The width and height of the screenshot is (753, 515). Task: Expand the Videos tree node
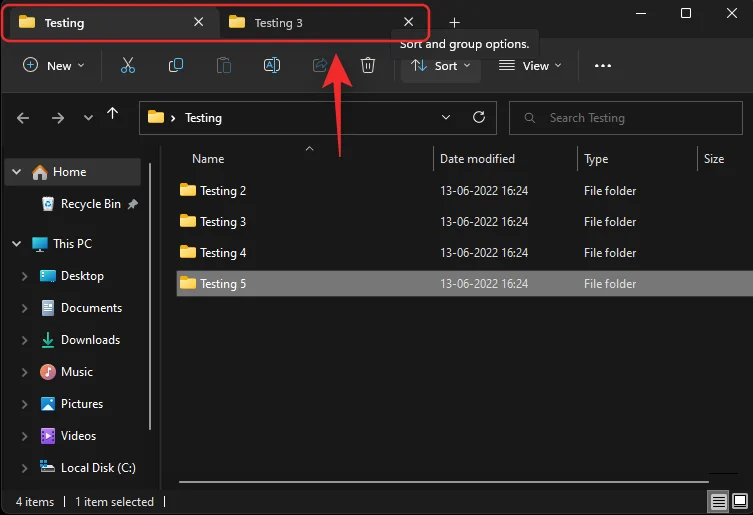[x=24, y=436]
